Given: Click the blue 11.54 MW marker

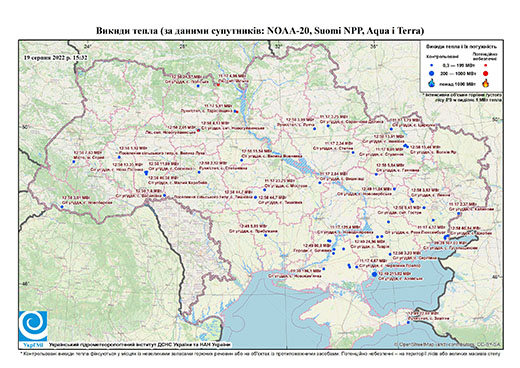Looking at the screenshot, I should tap(242, 160).
